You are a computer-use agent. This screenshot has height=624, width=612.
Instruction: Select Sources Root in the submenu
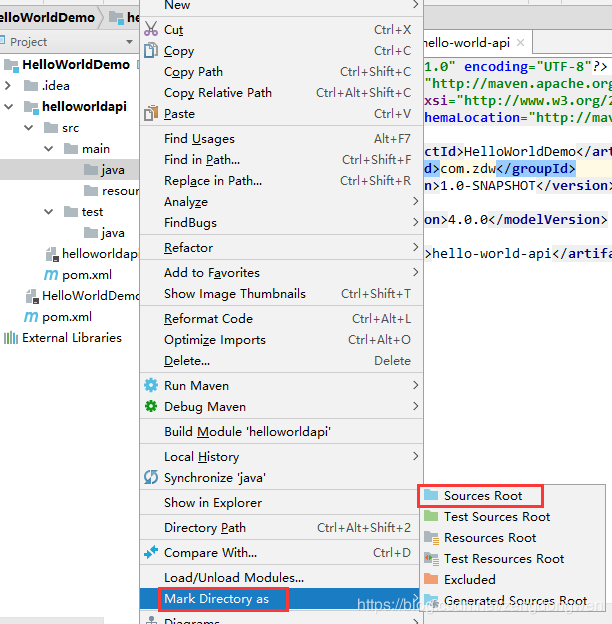[x=513, y=495]
